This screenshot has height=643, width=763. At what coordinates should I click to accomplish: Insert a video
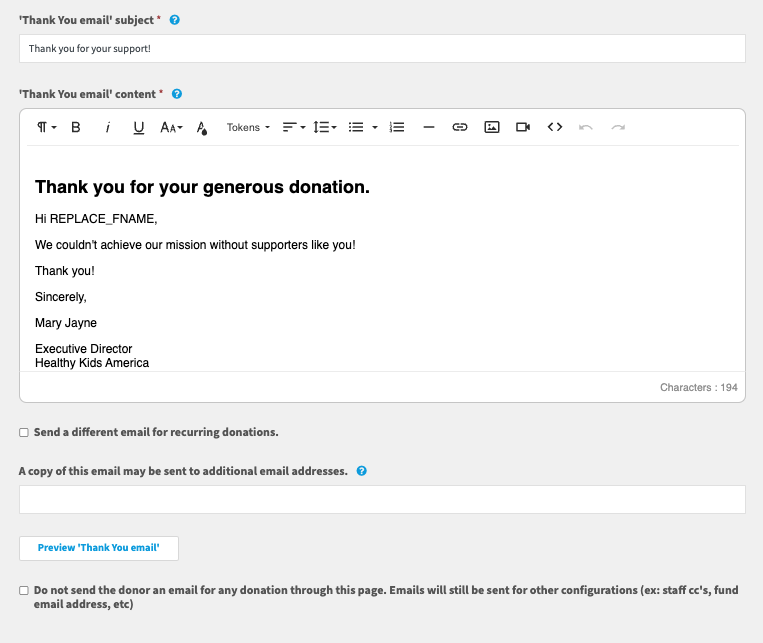pos(523,128)
